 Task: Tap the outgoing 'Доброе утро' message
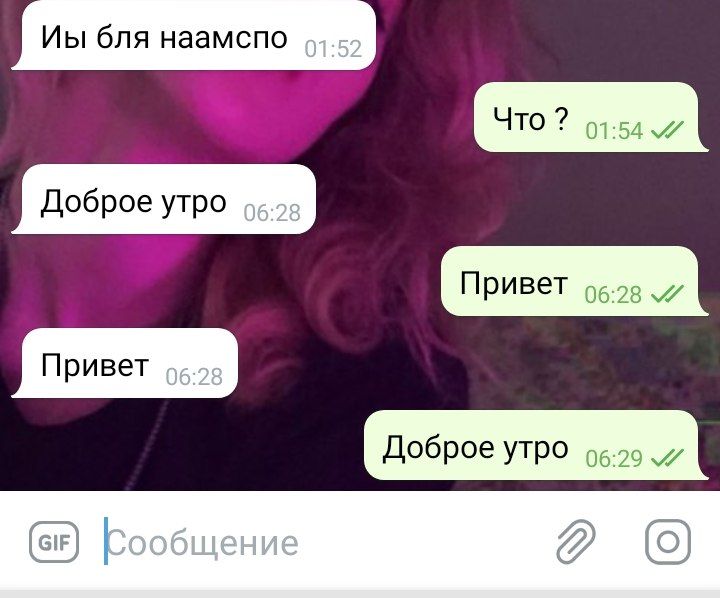[536, 445]
